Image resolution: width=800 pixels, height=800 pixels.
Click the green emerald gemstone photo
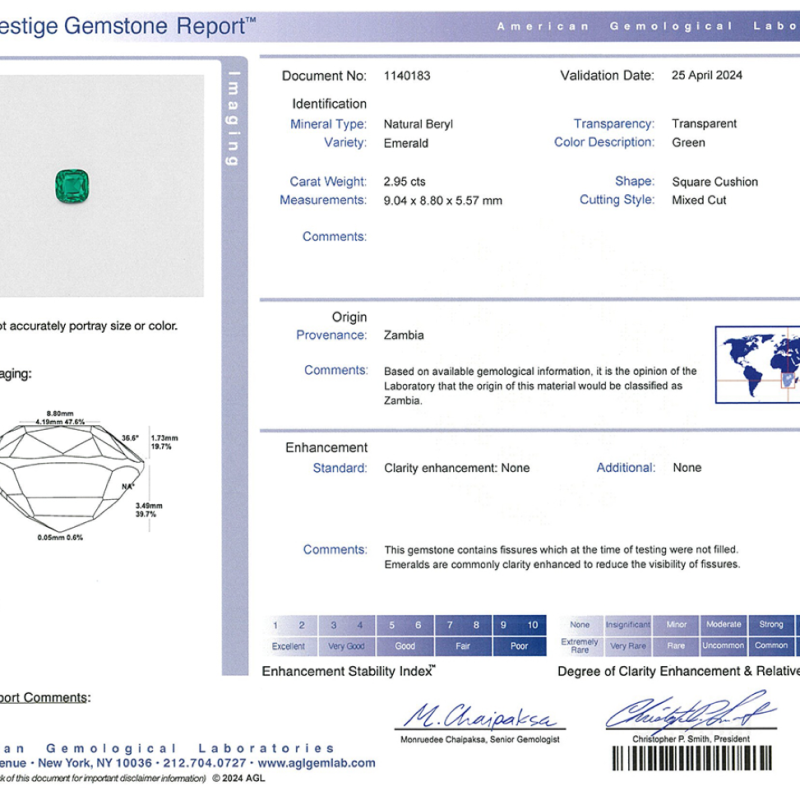point(72,186)
